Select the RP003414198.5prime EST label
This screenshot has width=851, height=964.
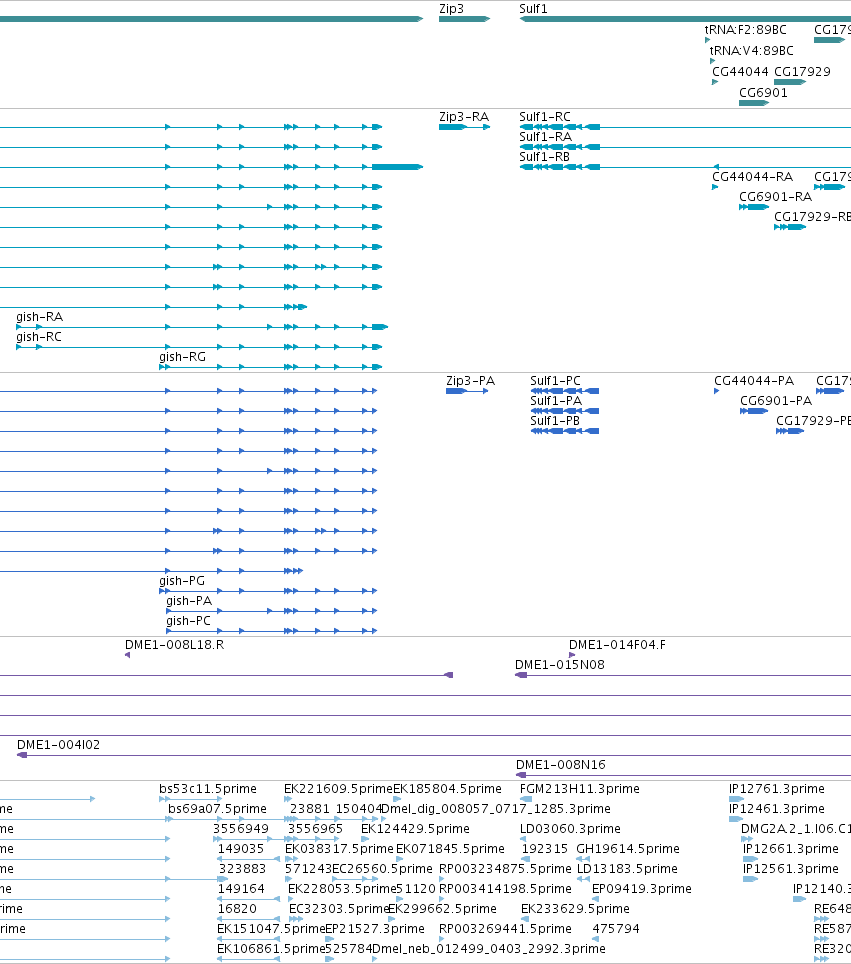pyautogui.click(x=505, y=888)
